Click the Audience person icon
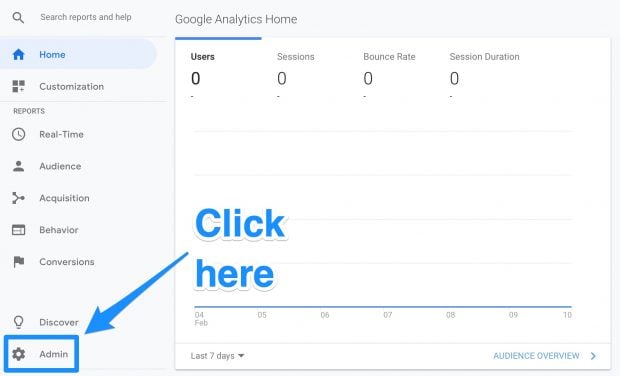This screenshot has height=376, width=620. [x=18, y=166]
